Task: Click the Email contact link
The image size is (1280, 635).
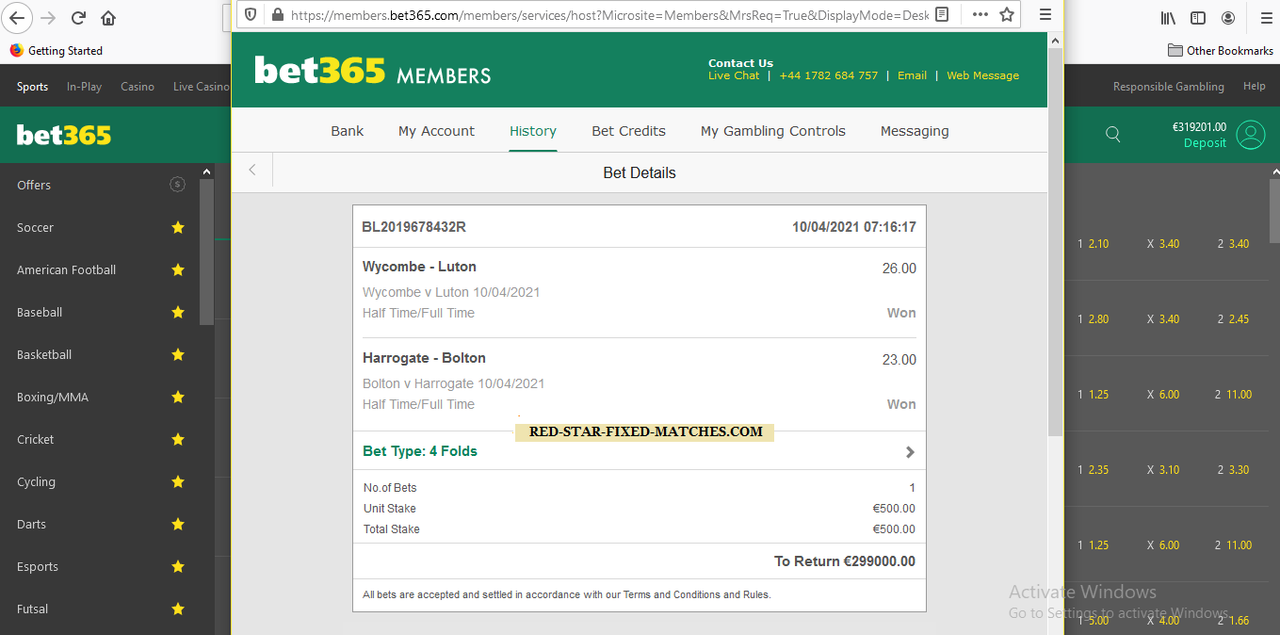Action: [x=912, y=75]
